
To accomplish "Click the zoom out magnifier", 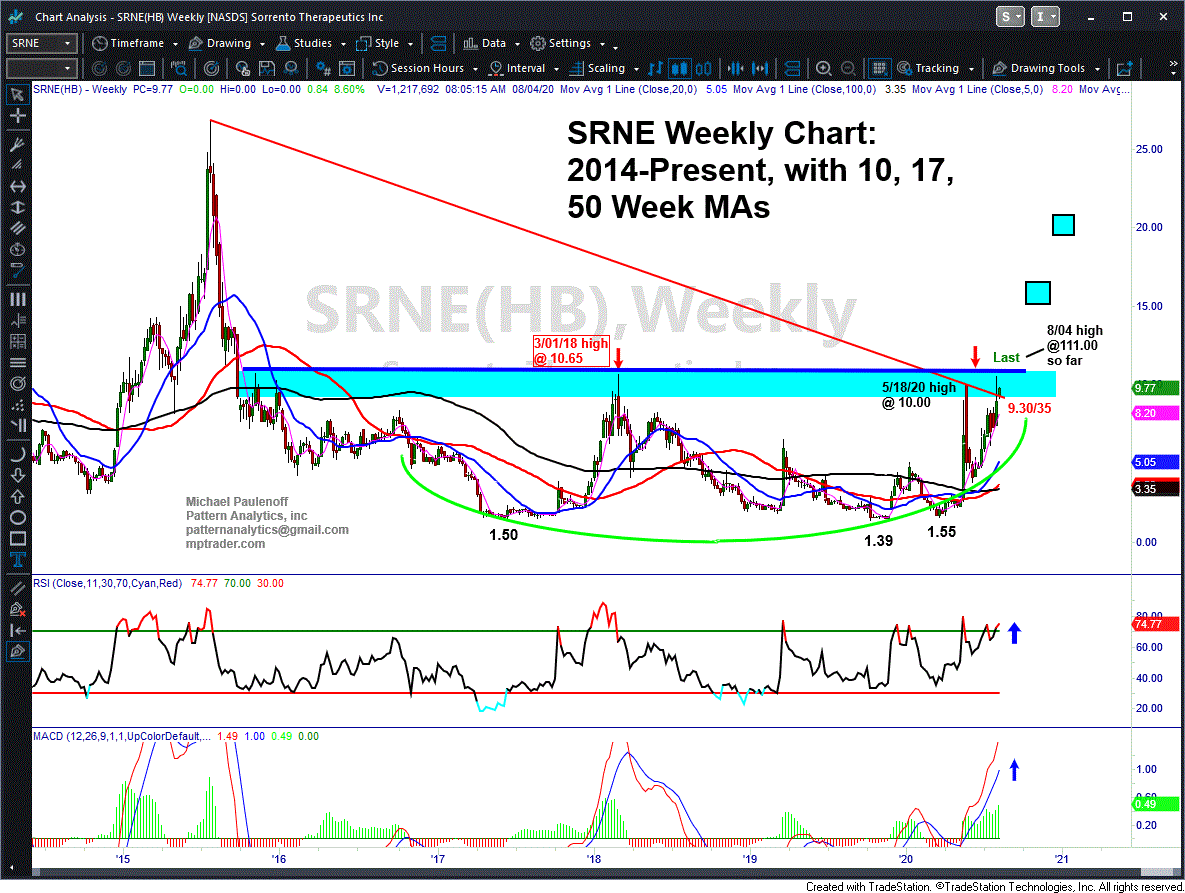I will point(848,69).
